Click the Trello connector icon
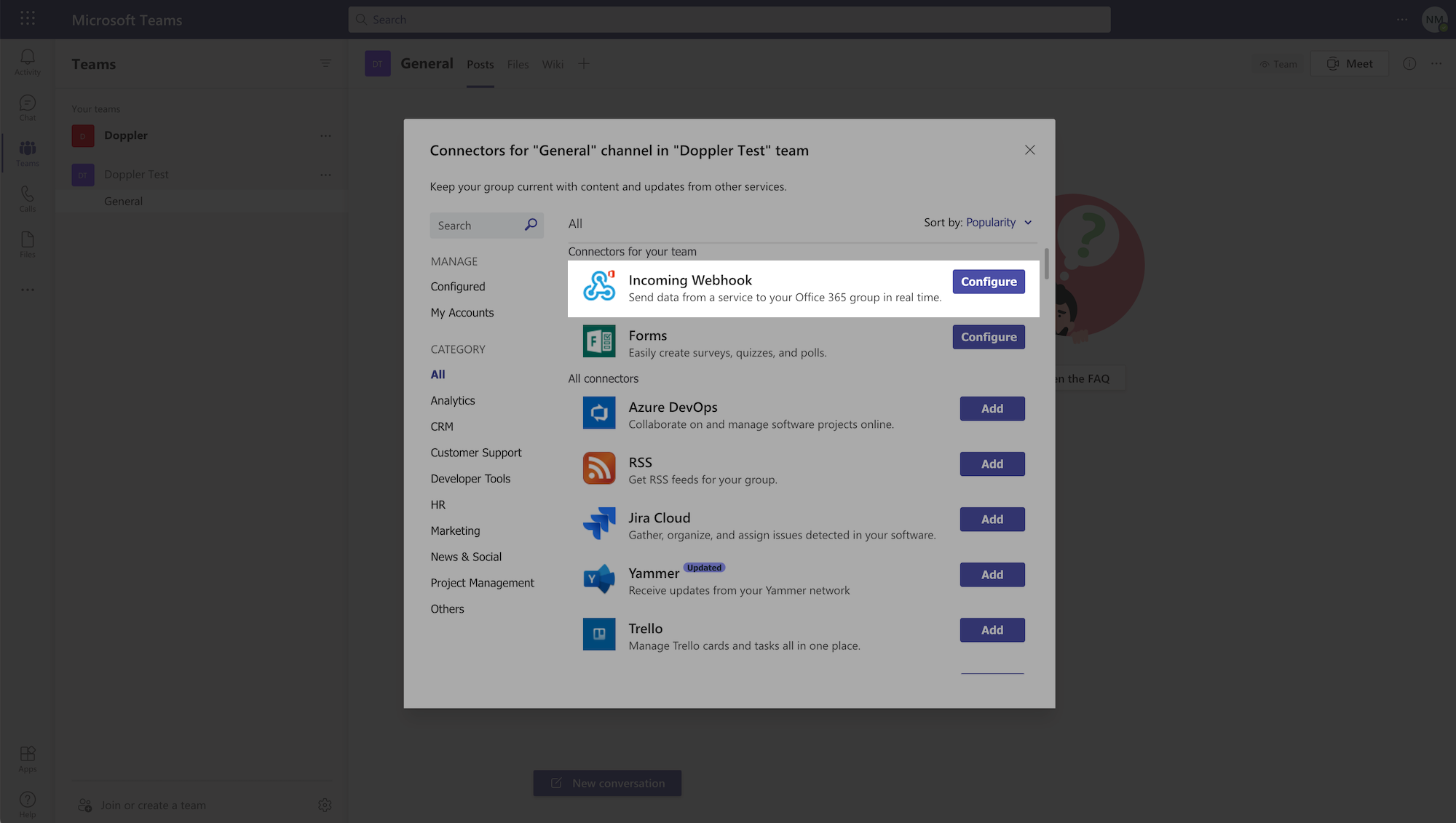 [598, 634]
